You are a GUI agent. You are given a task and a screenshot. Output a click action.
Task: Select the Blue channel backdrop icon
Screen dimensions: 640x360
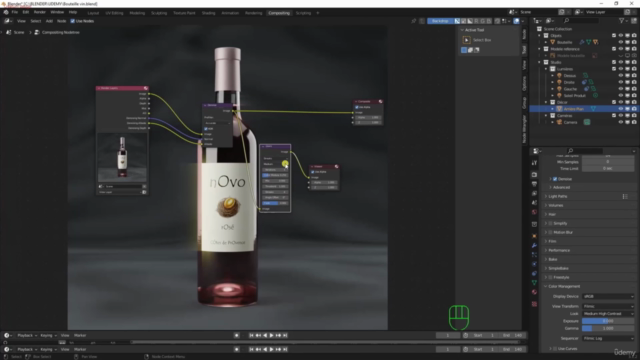tap(489, 21)
